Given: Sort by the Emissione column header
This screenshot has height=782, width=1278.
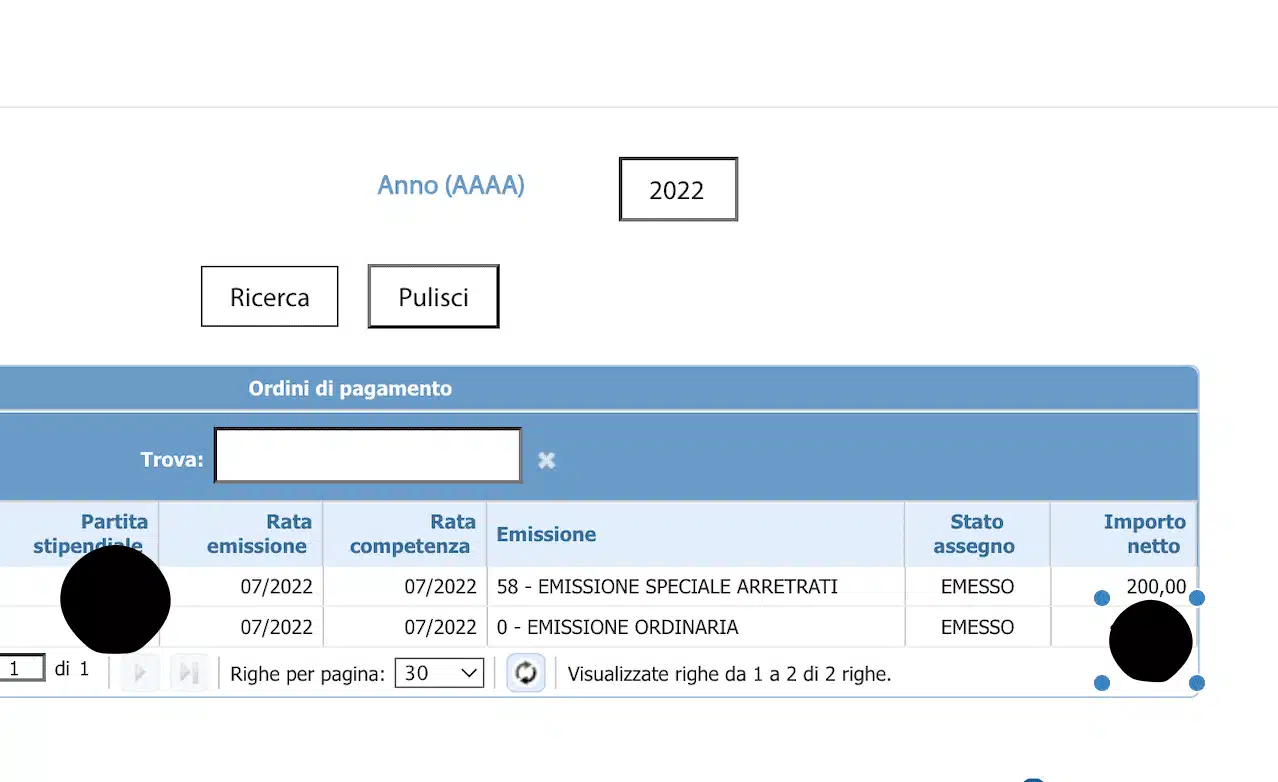Looking at the screenshot, I should (546, 534).
